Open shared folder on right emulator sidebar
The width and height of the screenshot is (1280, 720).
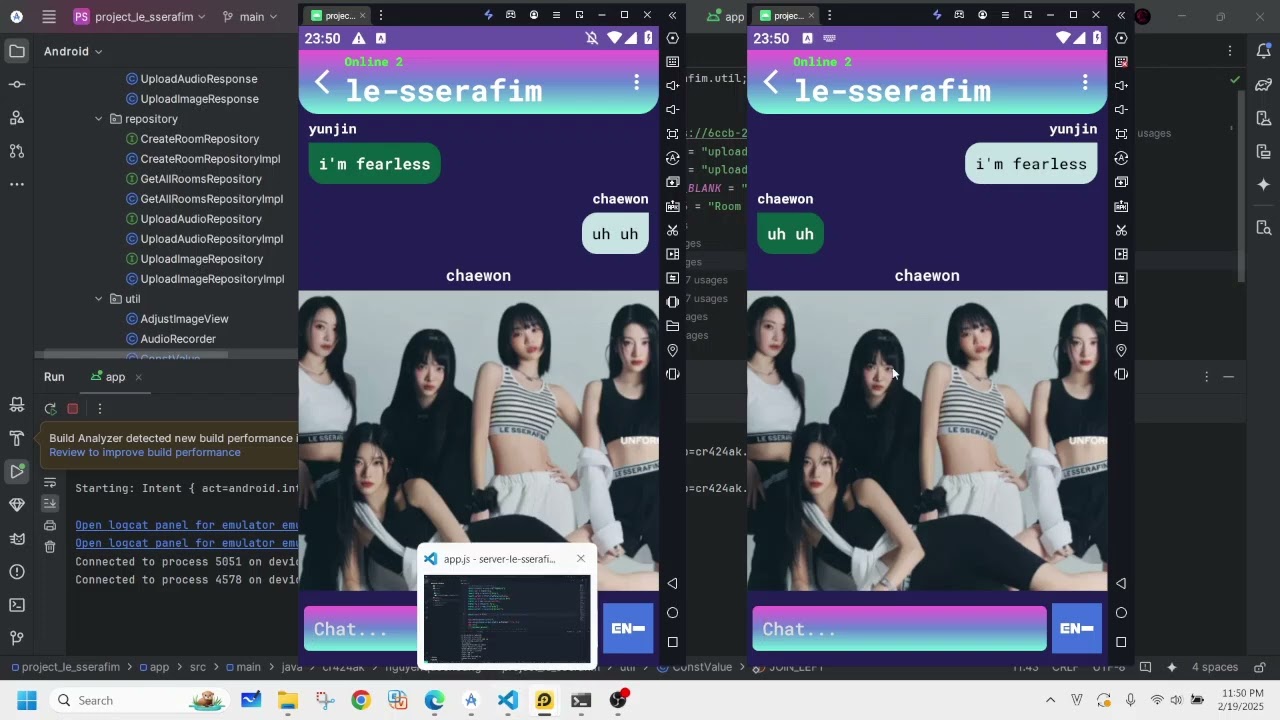[1121, 326]
